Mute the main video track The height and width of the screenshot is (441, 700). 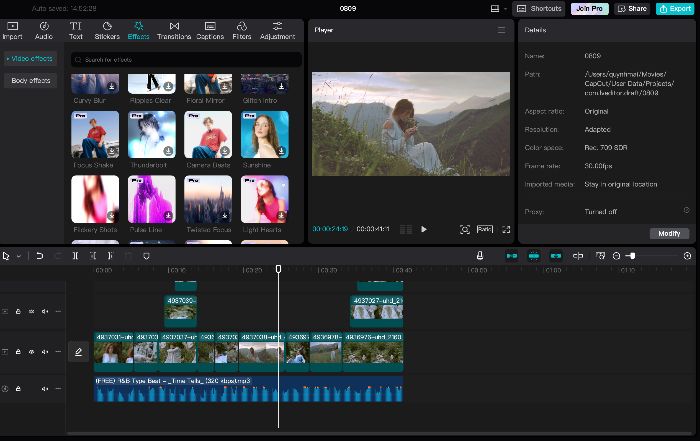point(45,352)
